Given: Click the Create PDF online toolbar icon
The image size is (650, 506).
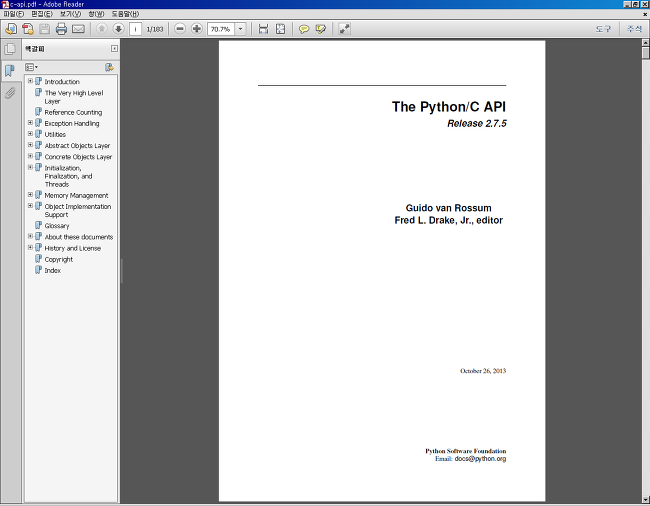Looking at the screenshot, I should click(x=28, y=29).
